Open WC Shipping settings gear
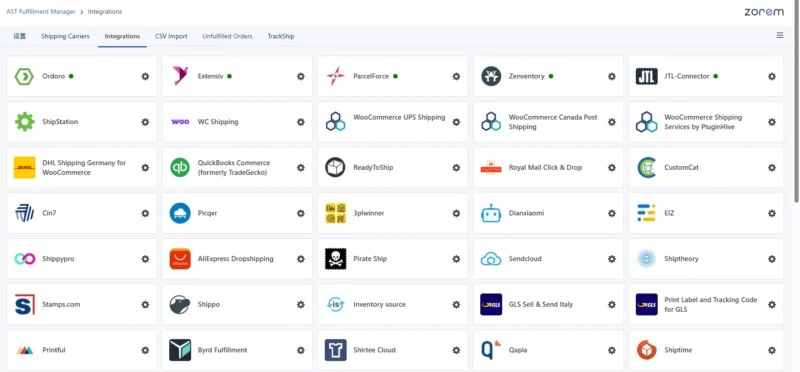This screenshot has width=800, height=372. 301,122
